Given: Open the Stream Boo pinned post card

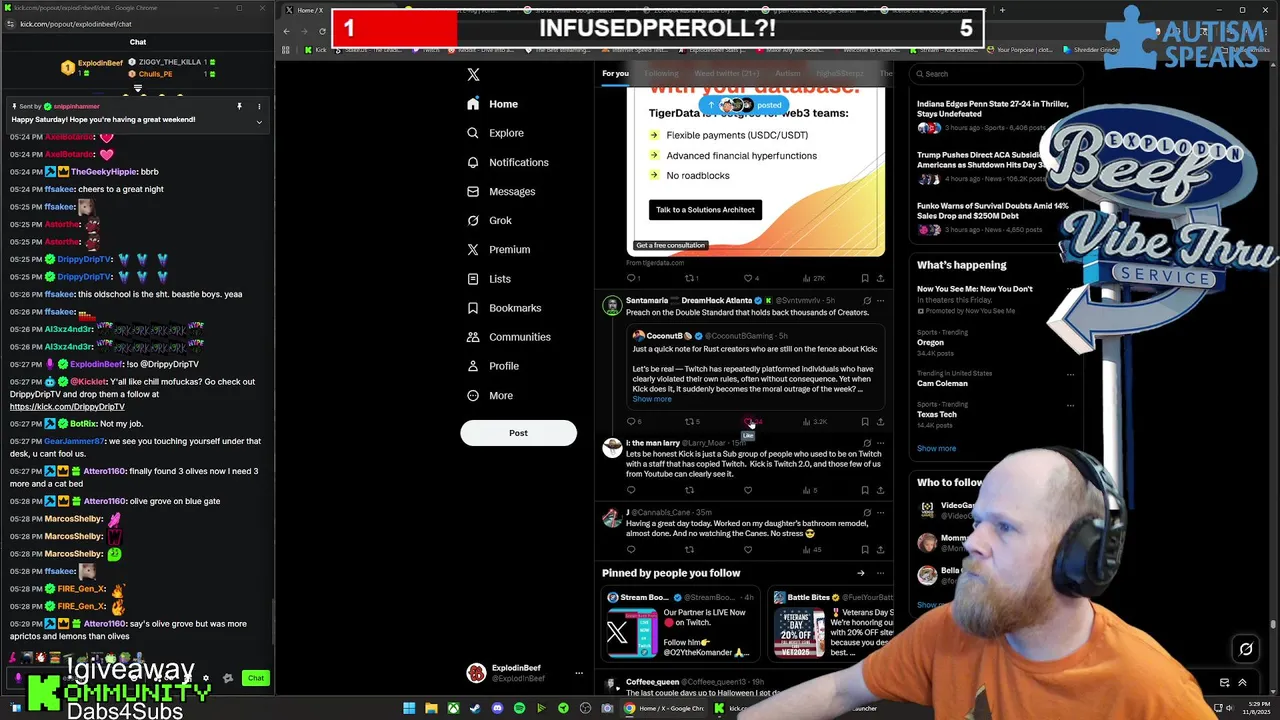Looking at the screenshot, I should [683, 624].
